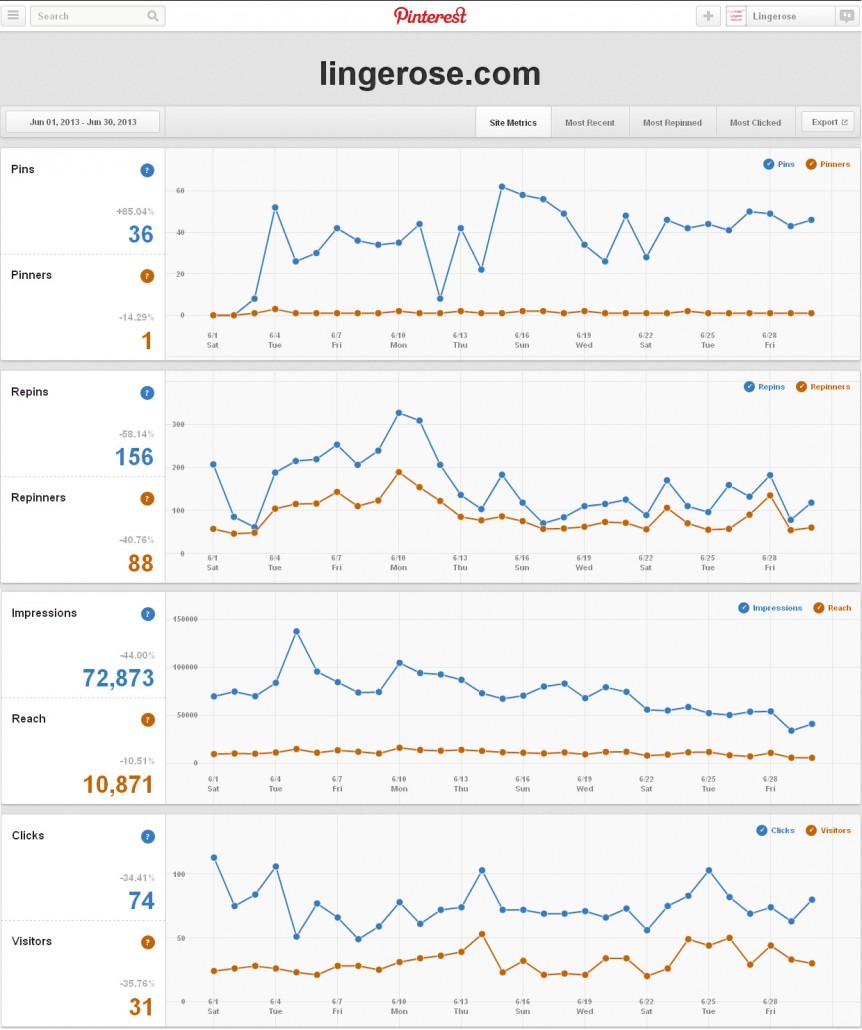Switch to the Most Recent tab

[x=590, y=123]
